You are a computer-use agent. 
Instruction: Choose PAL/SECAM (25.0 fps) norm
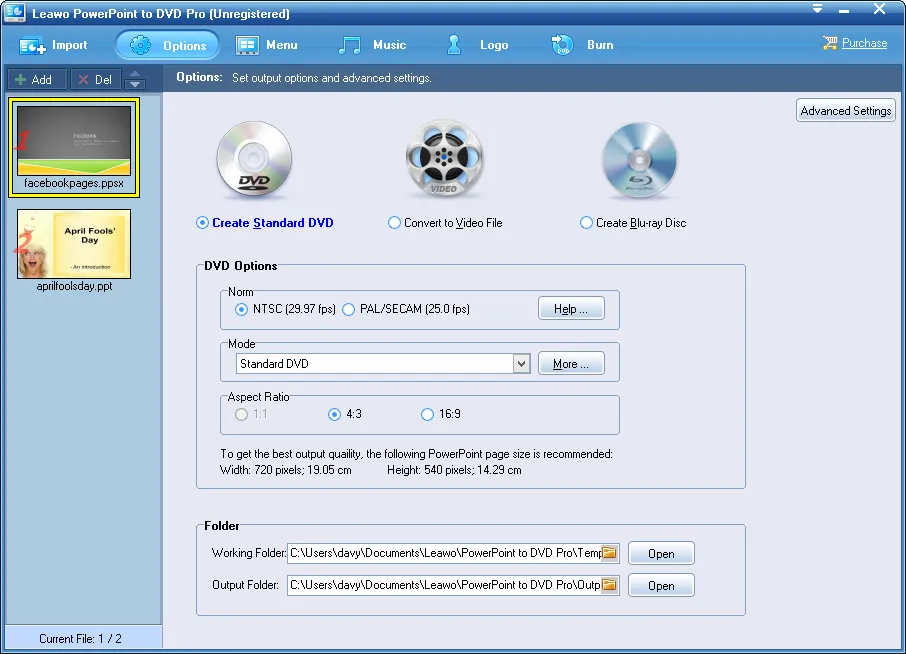click(406, 309)
